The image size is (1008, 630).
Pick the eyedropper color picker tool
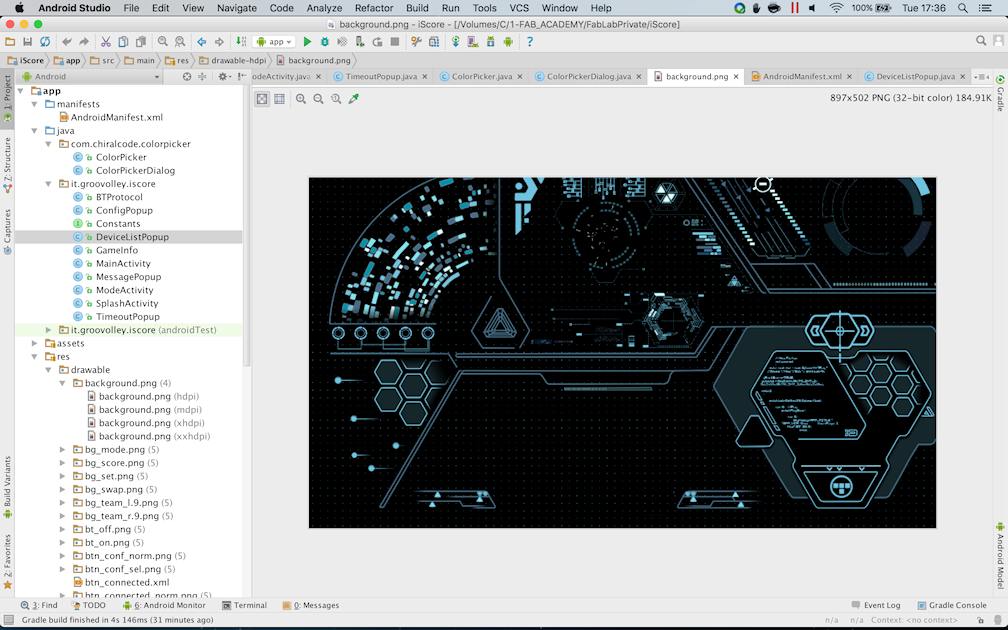click(354, 99)
